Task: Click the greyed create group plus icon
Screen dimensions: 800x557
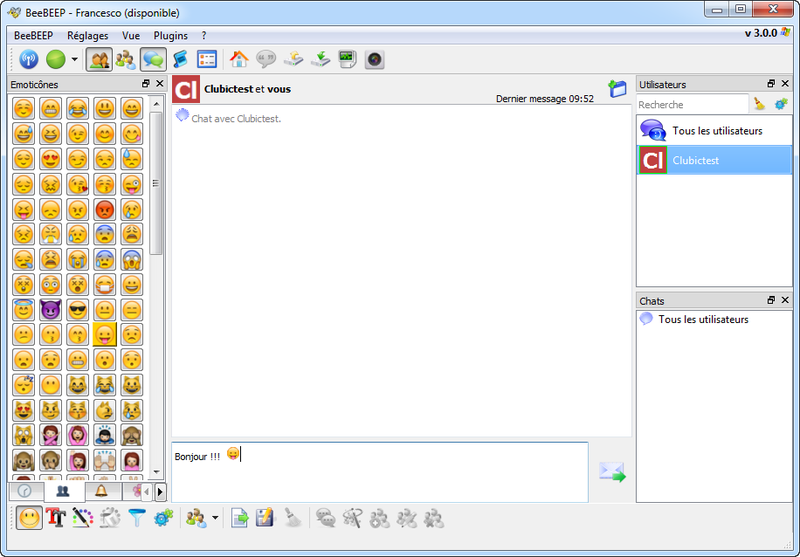Action: [380, 518]
